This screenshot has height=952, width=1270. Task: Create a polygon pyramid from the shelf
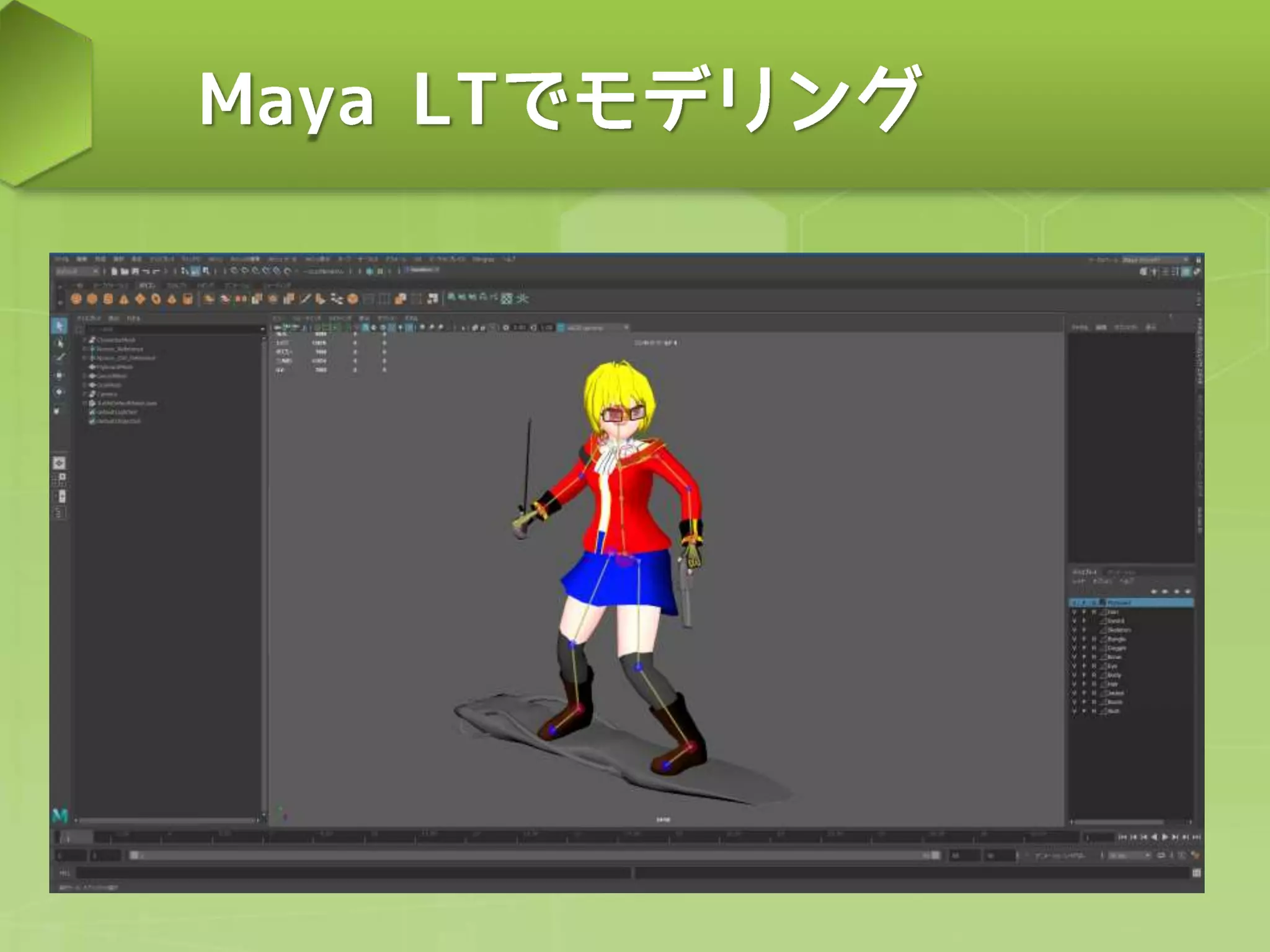[172, 299]
